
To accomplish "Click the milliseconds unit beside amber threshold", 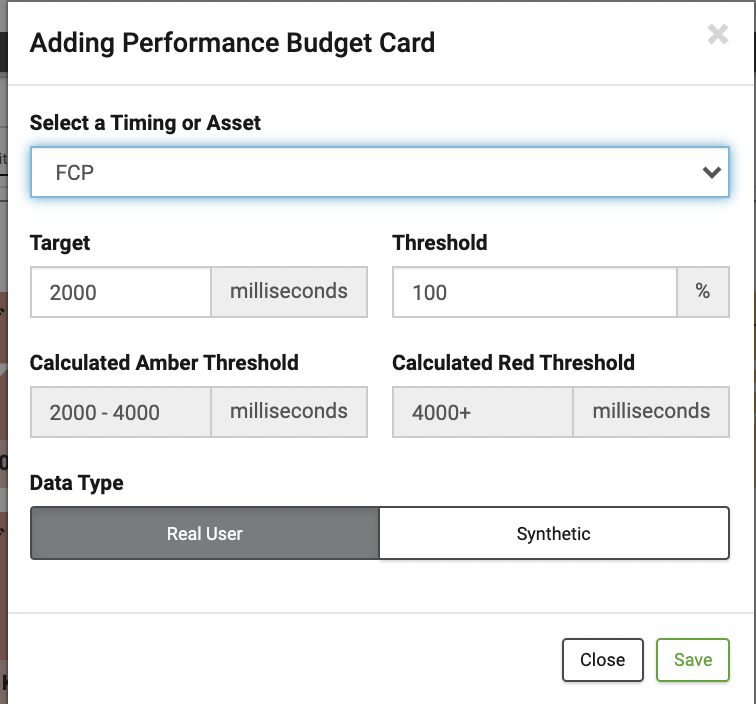I will 289,412.
